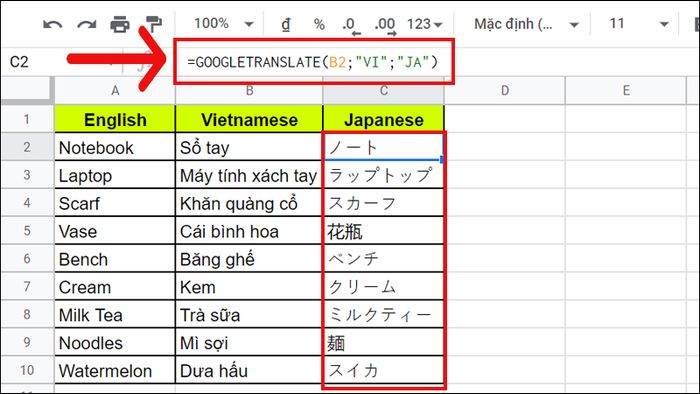This screenshot has height=394, width=700.
Task: Select column D header
Action: coord(505,91)
